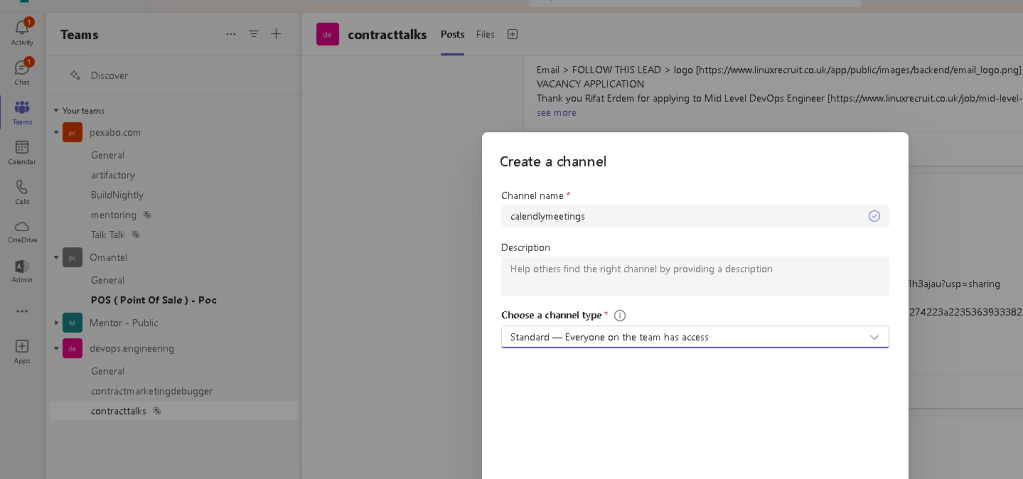The width and height of the screenshot is (1023, 479).
Task: Expand the Mentor - Public team
Action: (x=56, y=322)
